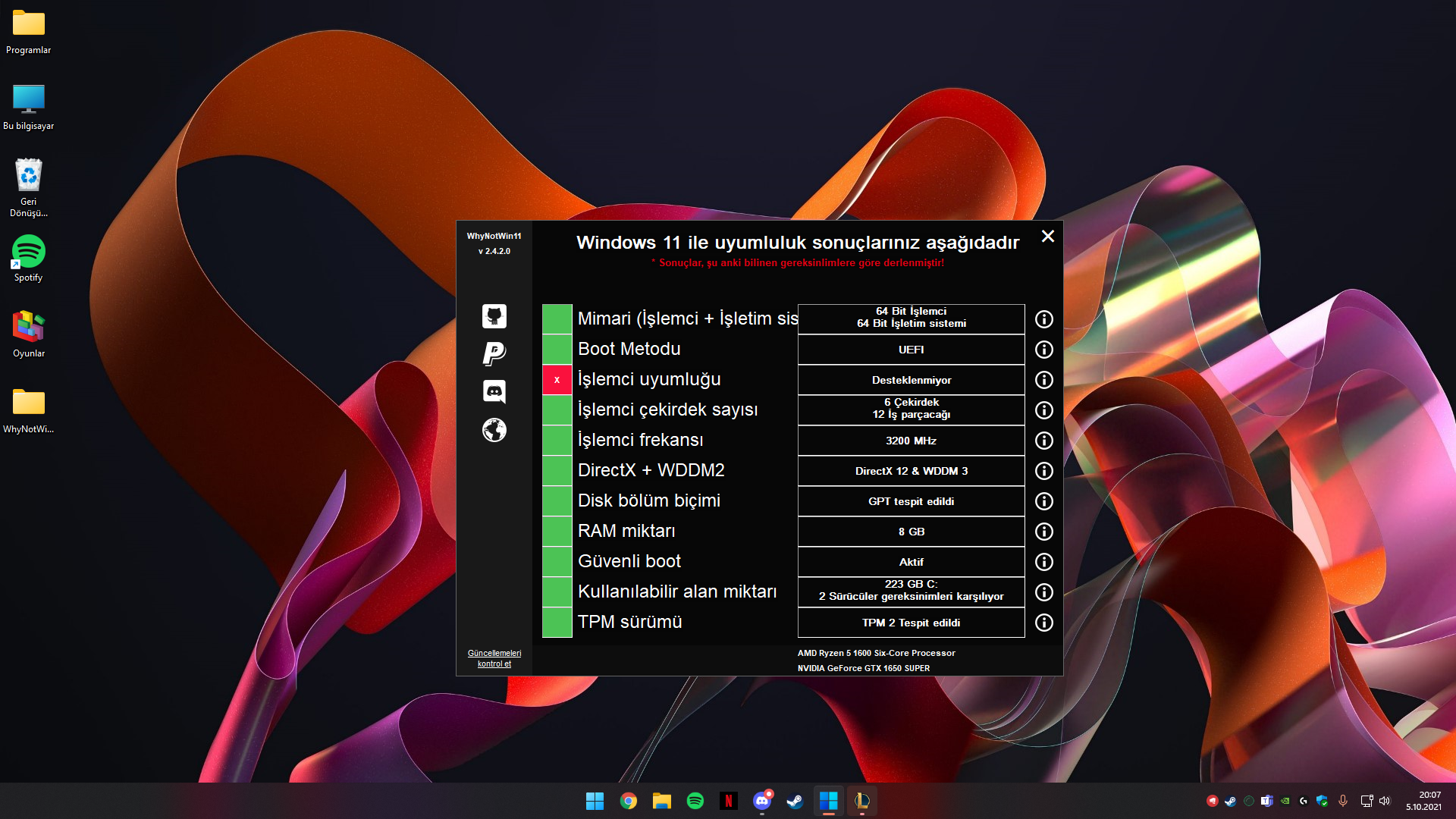Click the NVIDIA GeForce GTX 1650 SUPER text
Screen dimensions: 1456x819
[x=863, y=668]
